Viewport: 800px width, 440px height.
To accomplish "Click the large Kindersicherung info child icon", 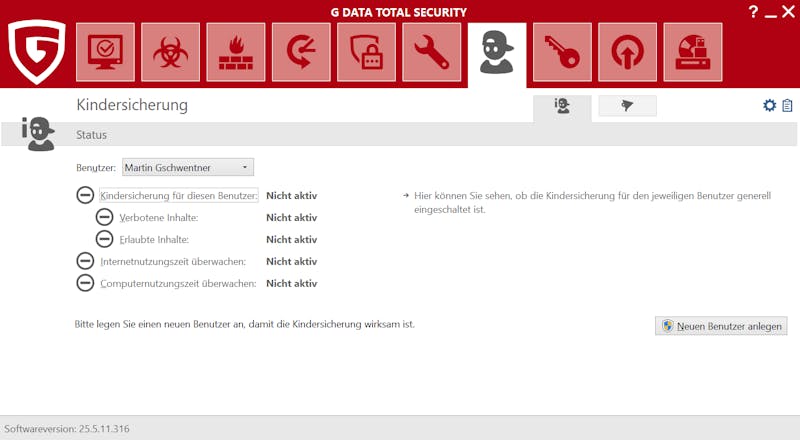I will click(x=38, y=134).
